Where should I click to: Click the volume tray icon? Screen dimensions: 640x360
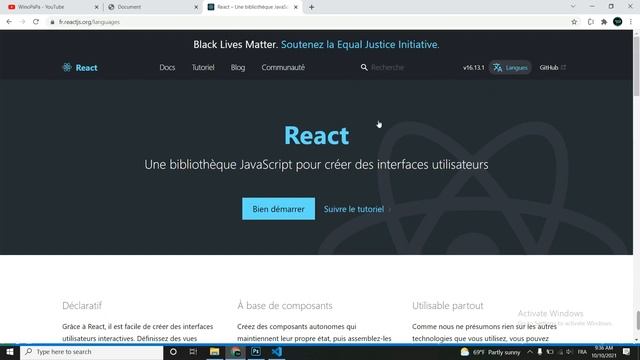pos(569,352)
